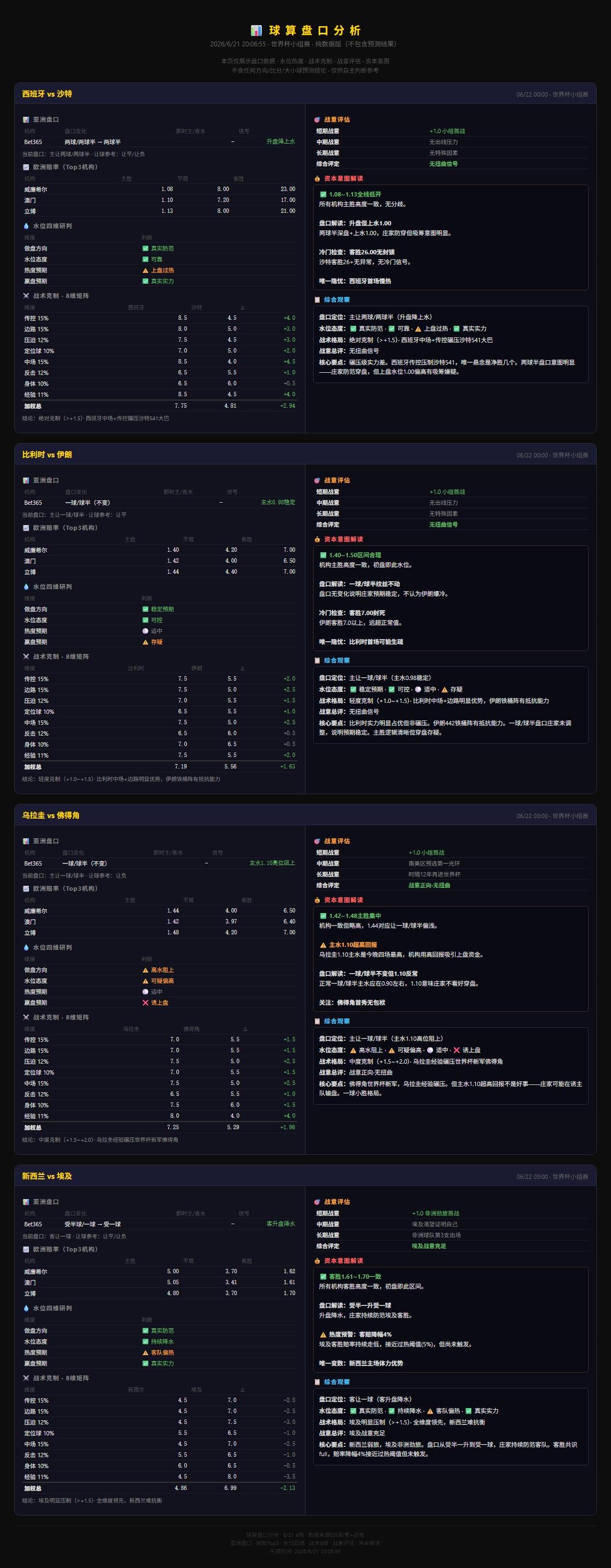Click target 战意评估 icon in 乌拉圭 vs 佛得角 card
The image size is (611, 1568).
pyautogui.click(x=316, y=842)
